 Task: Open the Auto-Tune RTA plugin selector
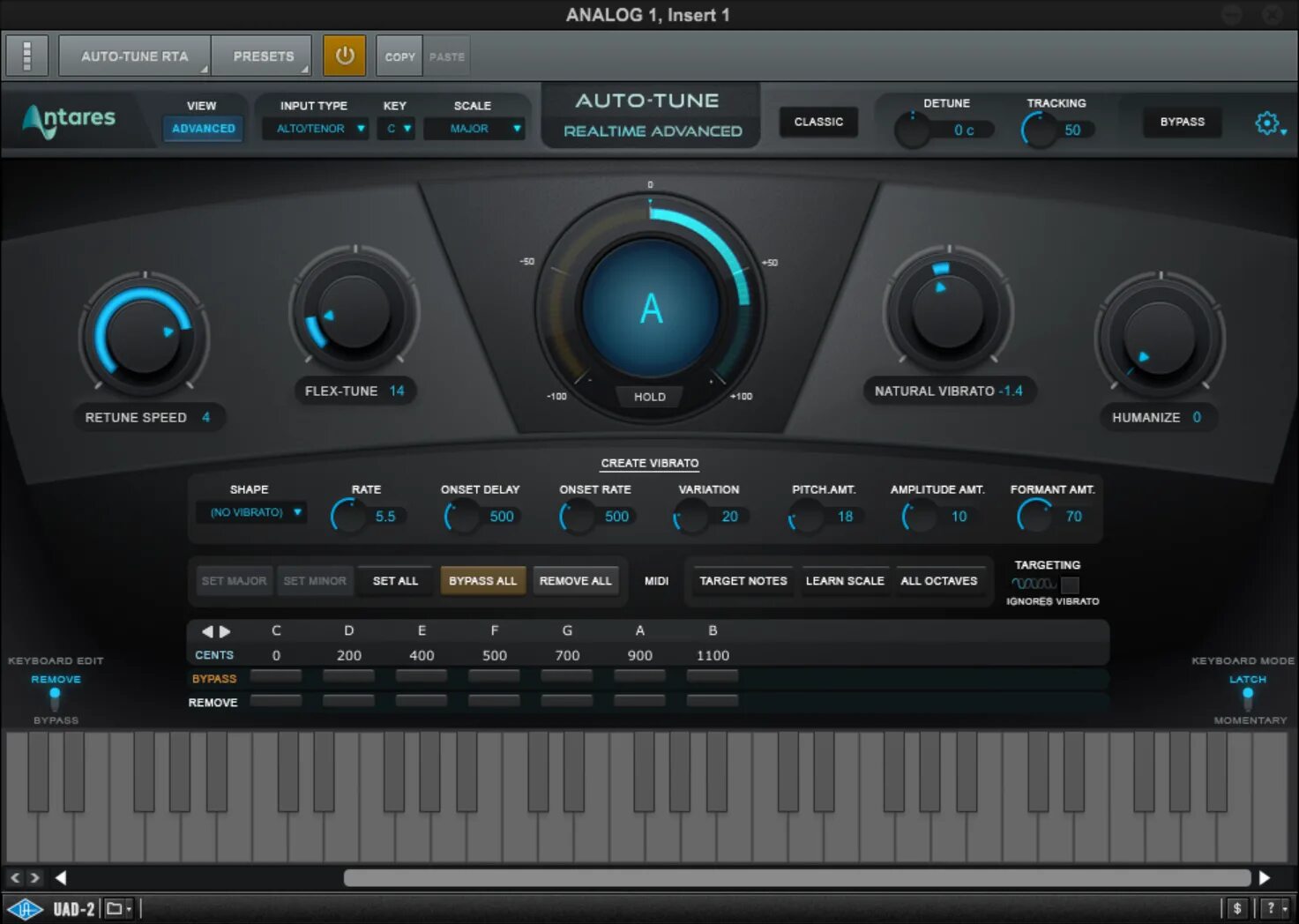135,56
